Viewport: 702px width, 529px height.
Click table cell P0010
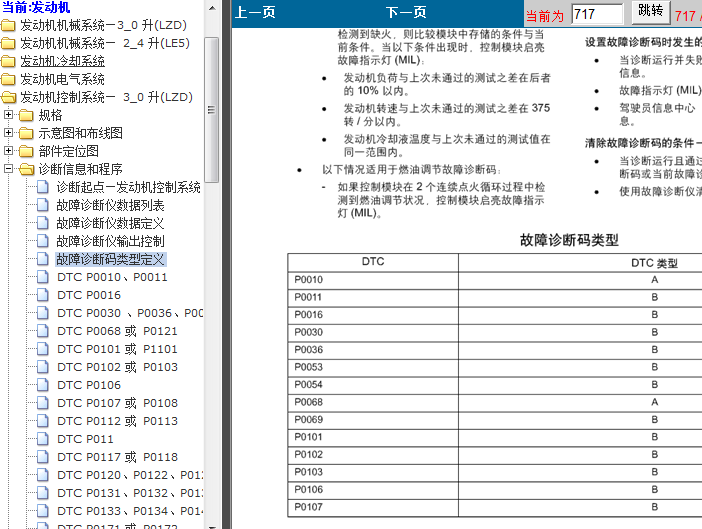coord(372,280)
